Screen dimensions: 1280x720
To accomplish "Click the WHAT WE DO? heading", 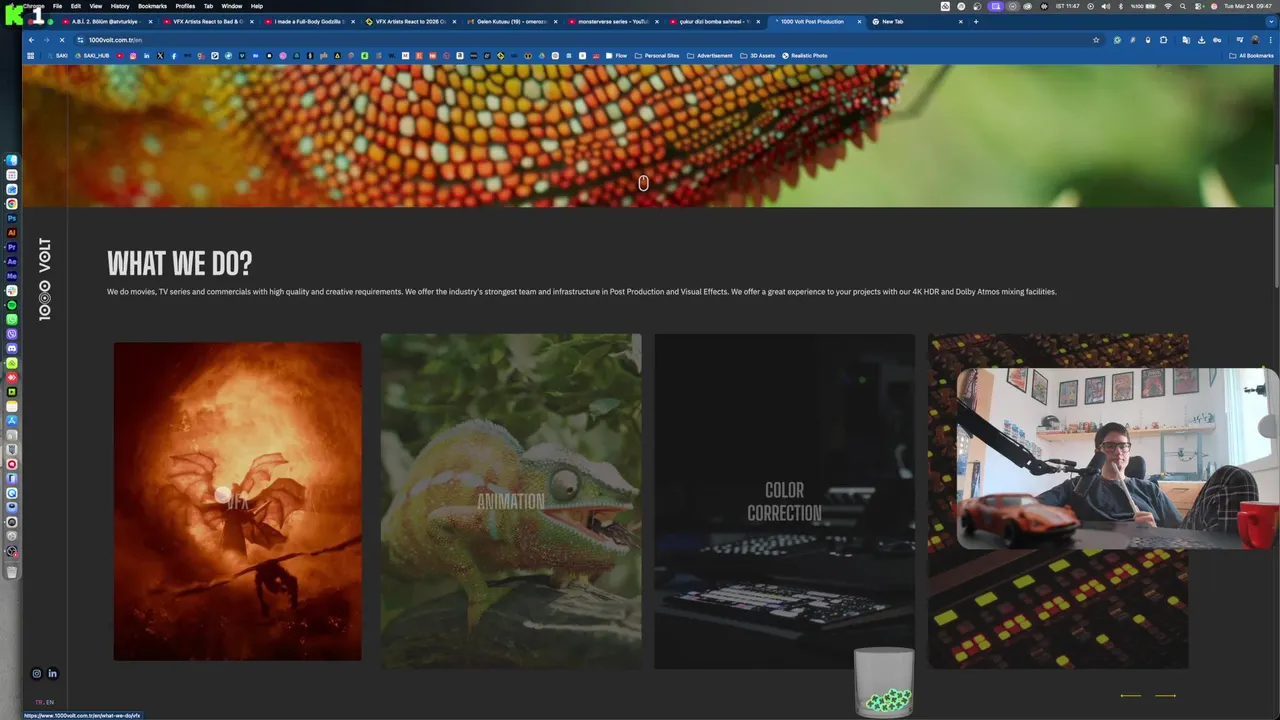I will click(180, 264).
